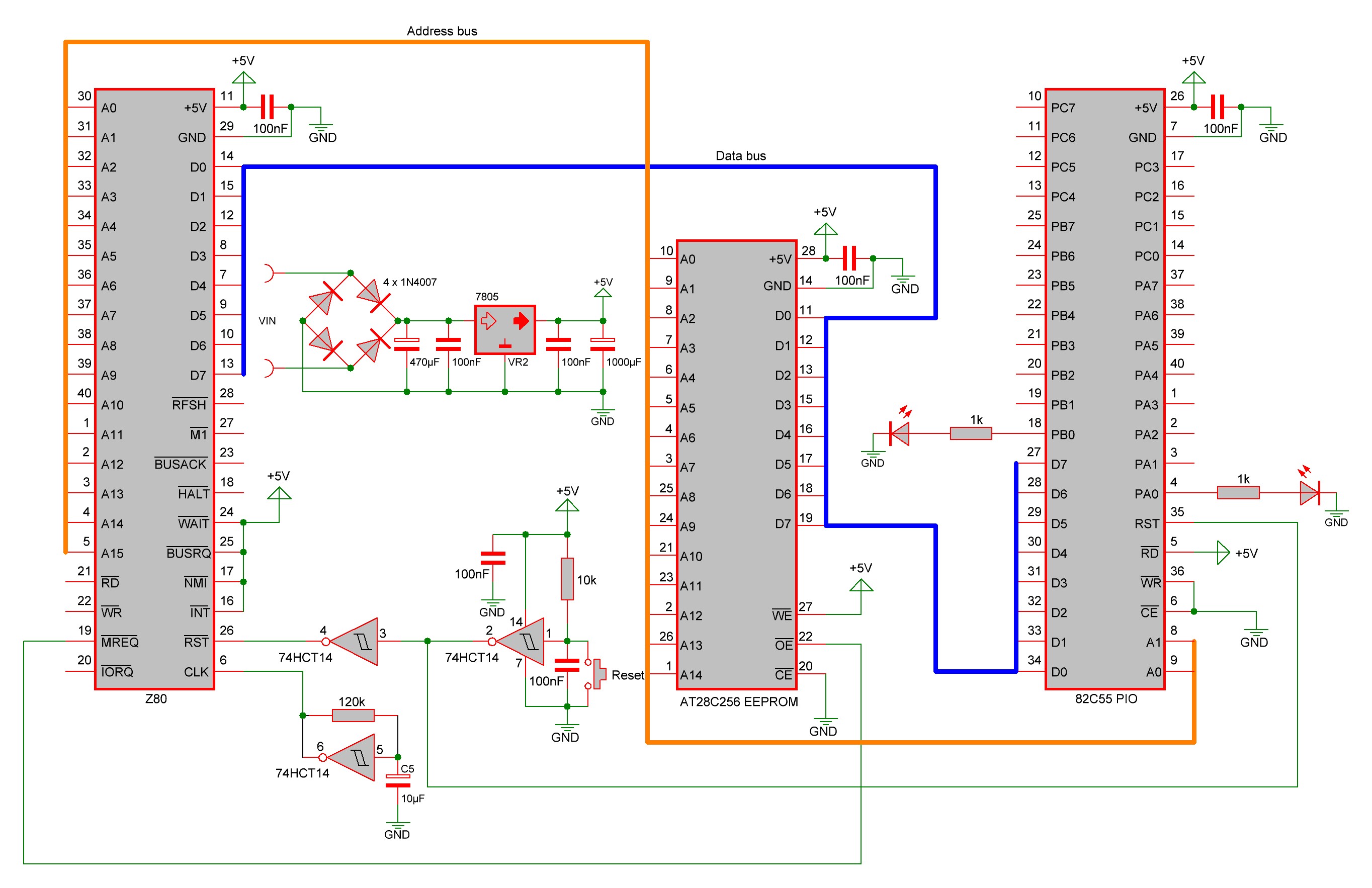Viewport: 1372px width, 888px height.
Task: Click the 82C55 PA7 pin label
Action: [1147, 286]
